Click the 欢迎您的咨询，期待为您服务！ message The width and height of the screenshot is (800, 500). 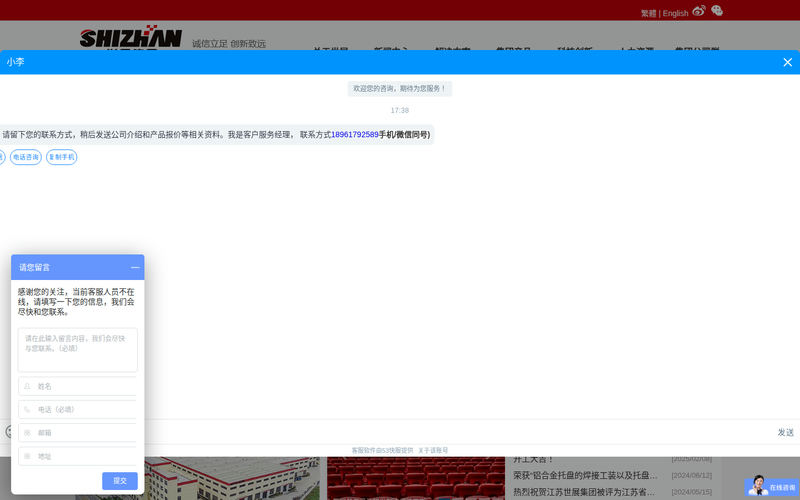pyautogui.click(x=399, y=89)
